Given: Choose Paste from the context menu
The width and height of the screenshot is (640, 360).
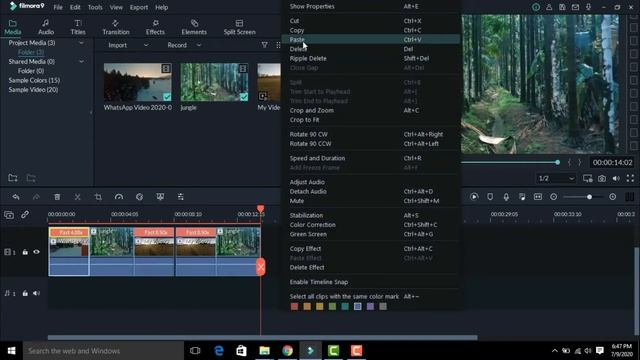Looking at the screenshot, I should click(371, 40).
